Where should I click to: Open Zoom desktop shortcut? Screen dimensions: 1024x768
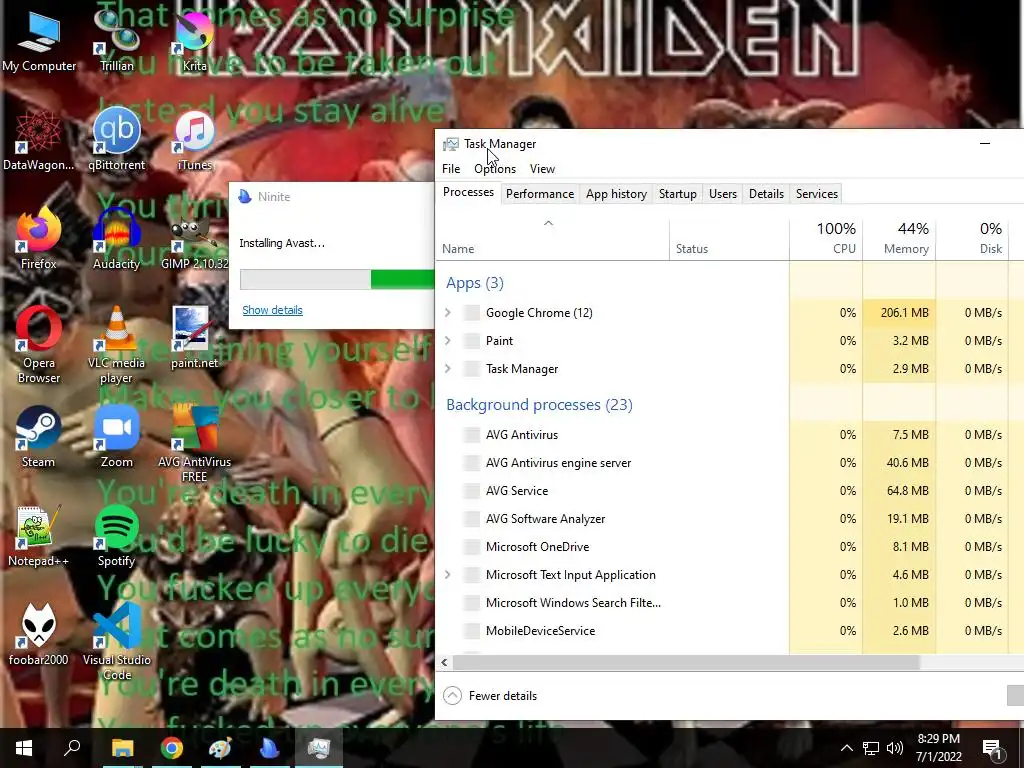pyautogui.click(x=116, y=438)
